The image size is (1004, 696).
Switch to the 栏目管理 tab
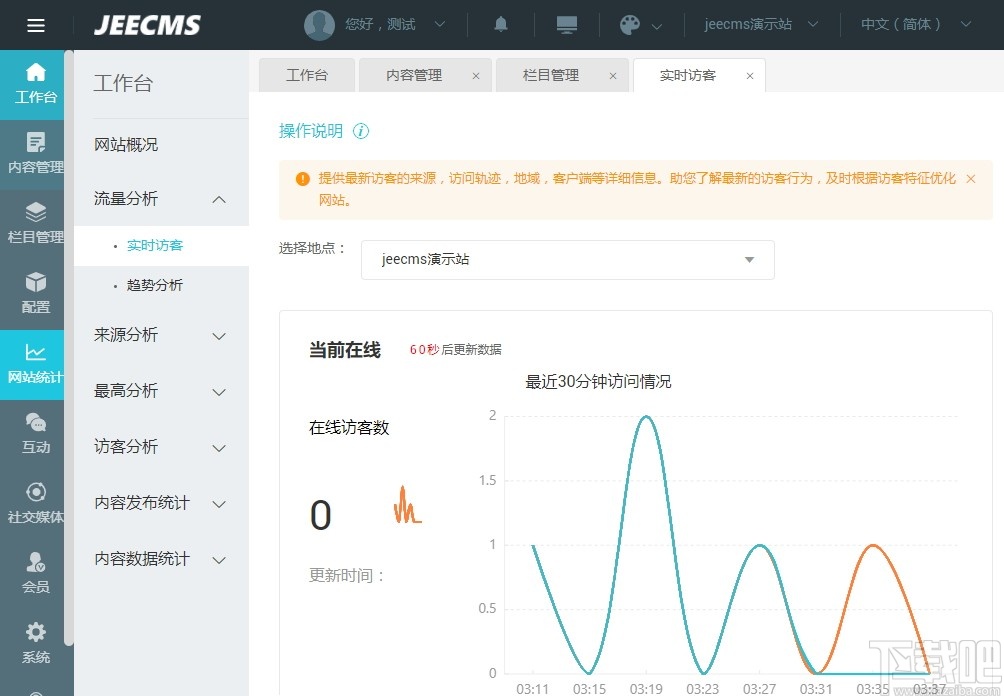point(553,74)
